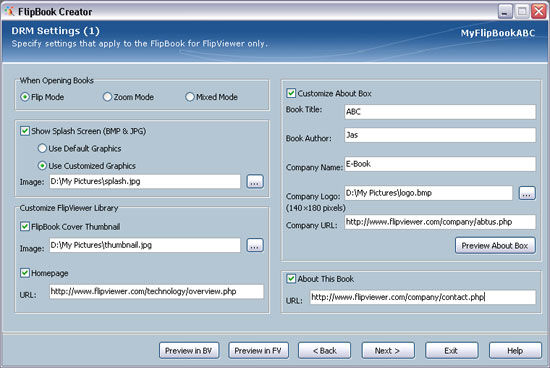Minimize the FlipBook Creator window
The image size is (550, 368).
[505, 12]
